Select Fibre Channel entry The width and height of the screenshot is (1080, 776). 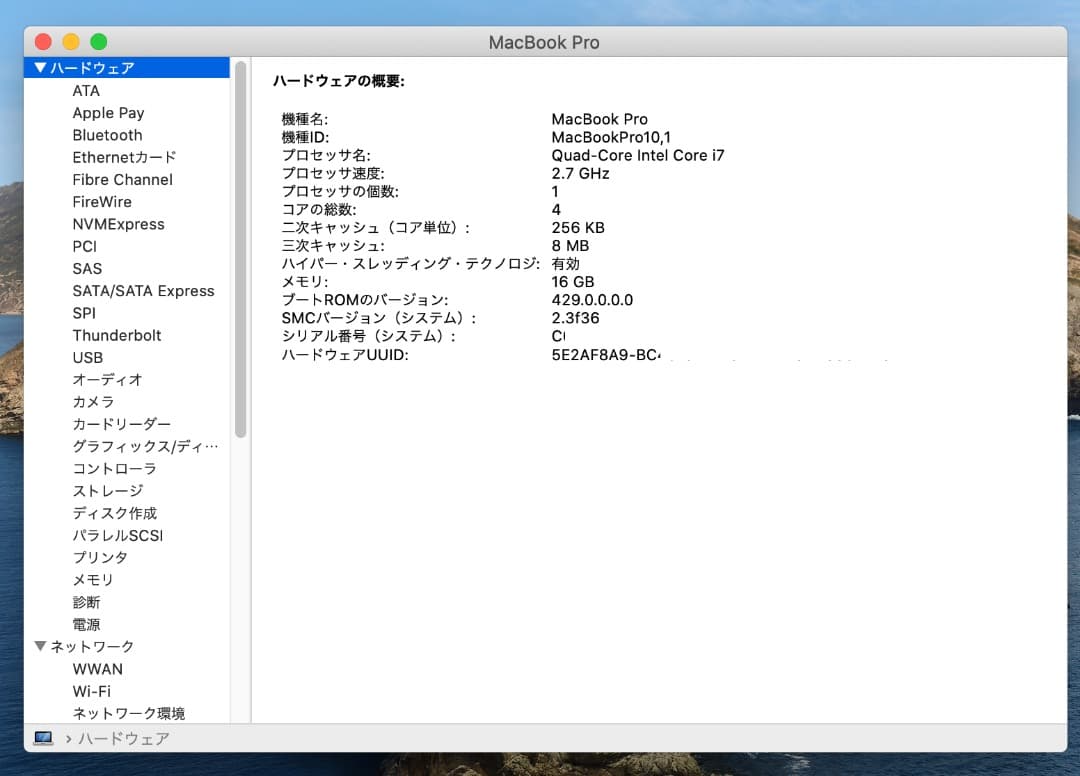coord(123,180)
